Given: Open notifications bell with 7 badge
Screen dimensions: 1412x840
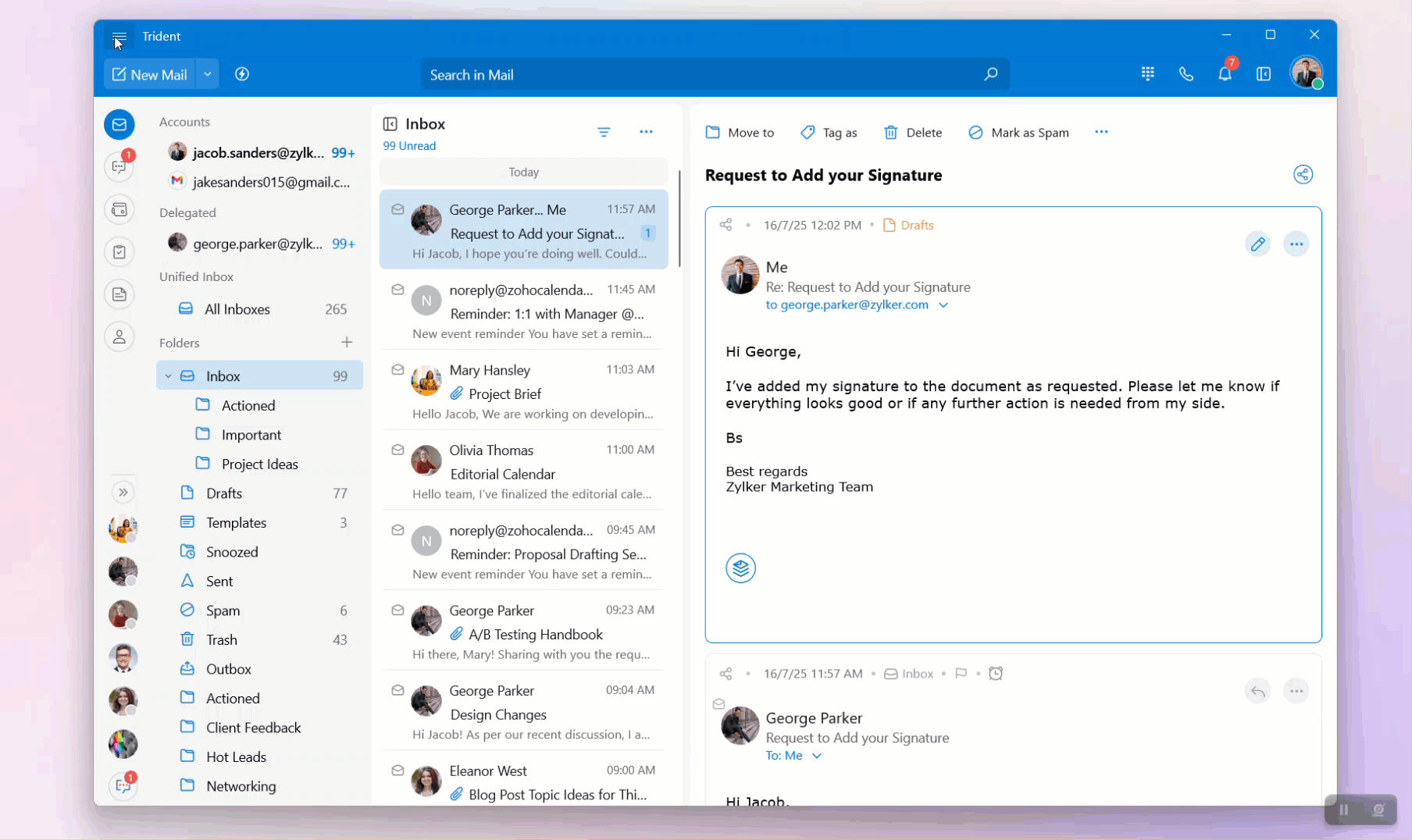Looking at the screenshot, I should pos(1225,73).
